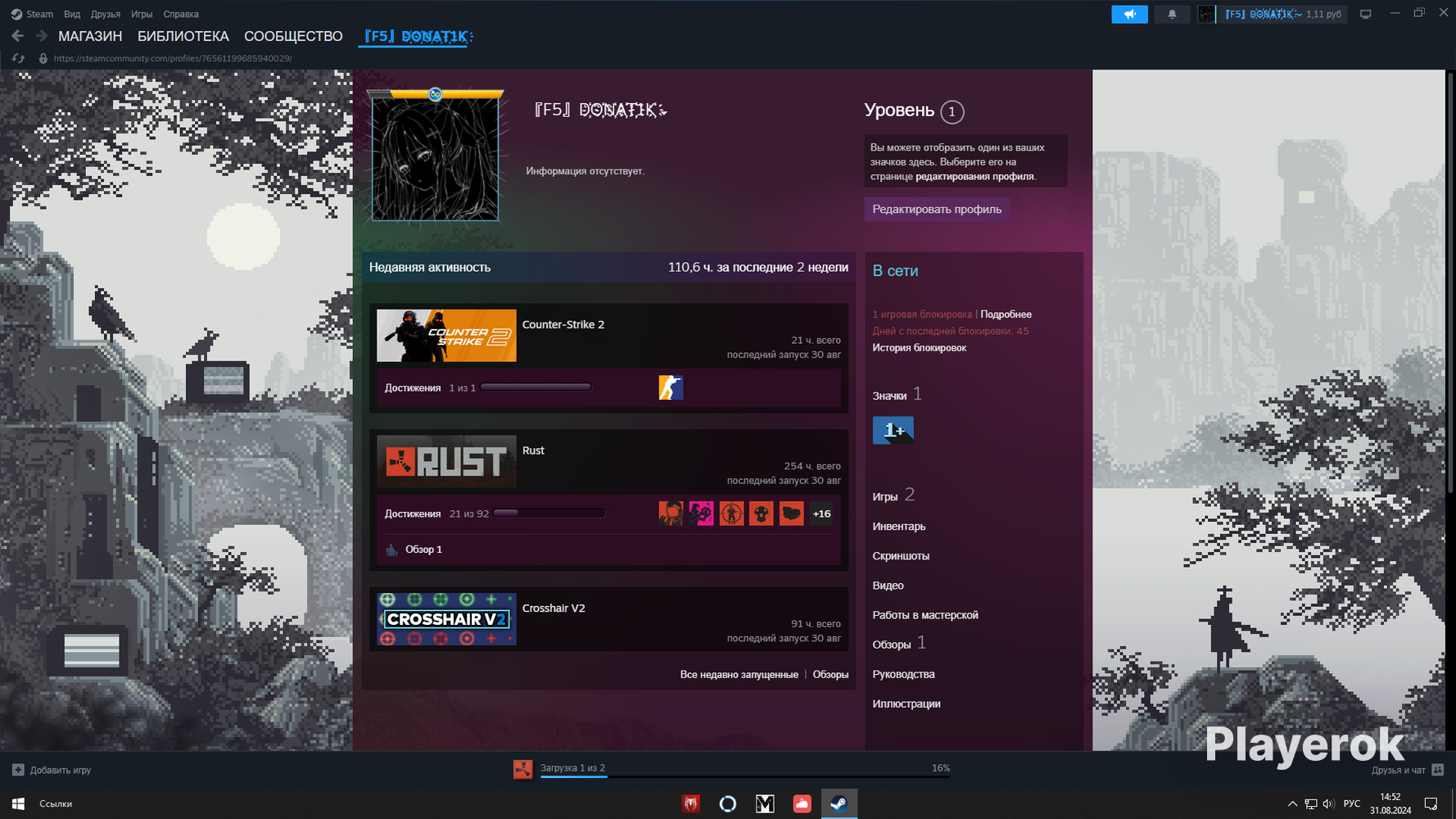
Task: Open the Инвентарь link
Action: coord(899,526)
